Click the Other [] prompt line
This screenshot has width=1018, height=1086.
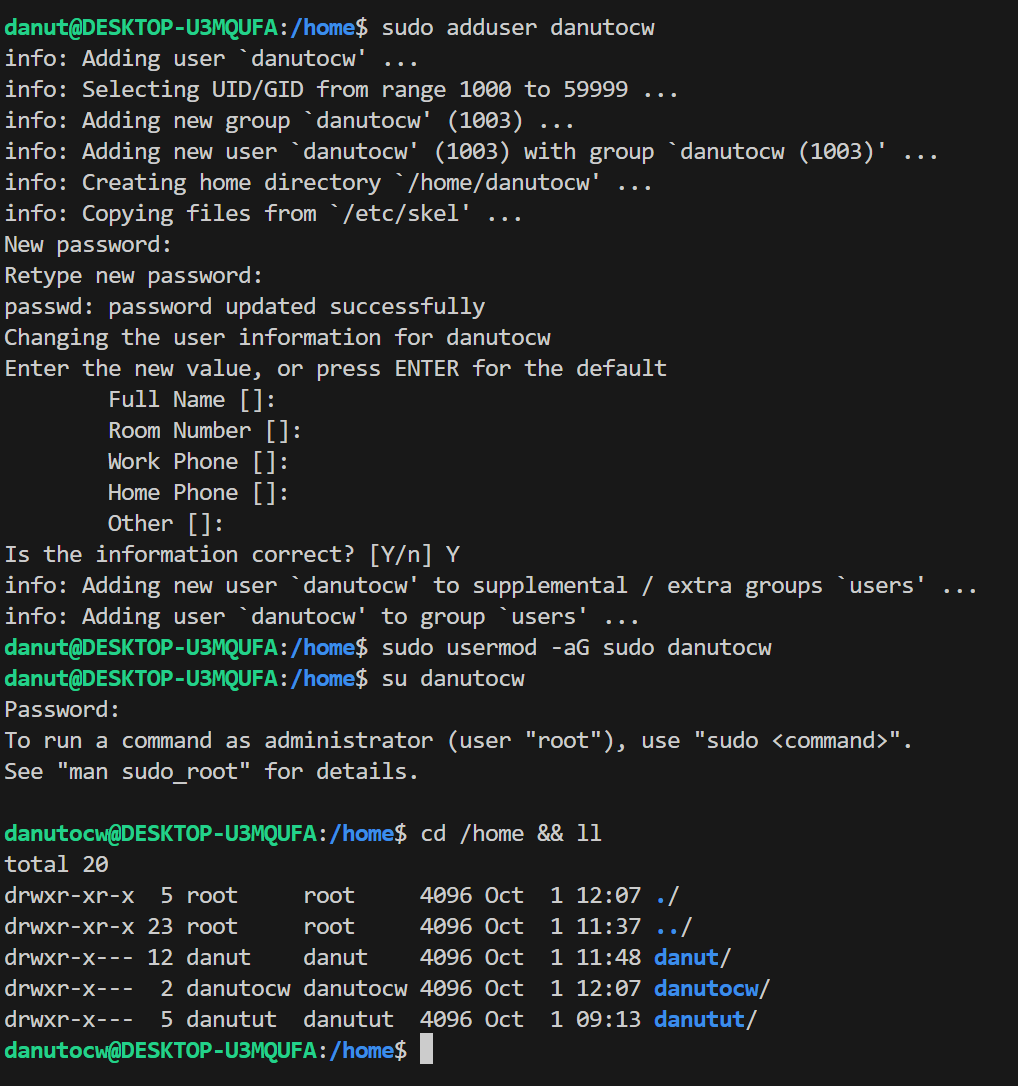click(165, 523)
